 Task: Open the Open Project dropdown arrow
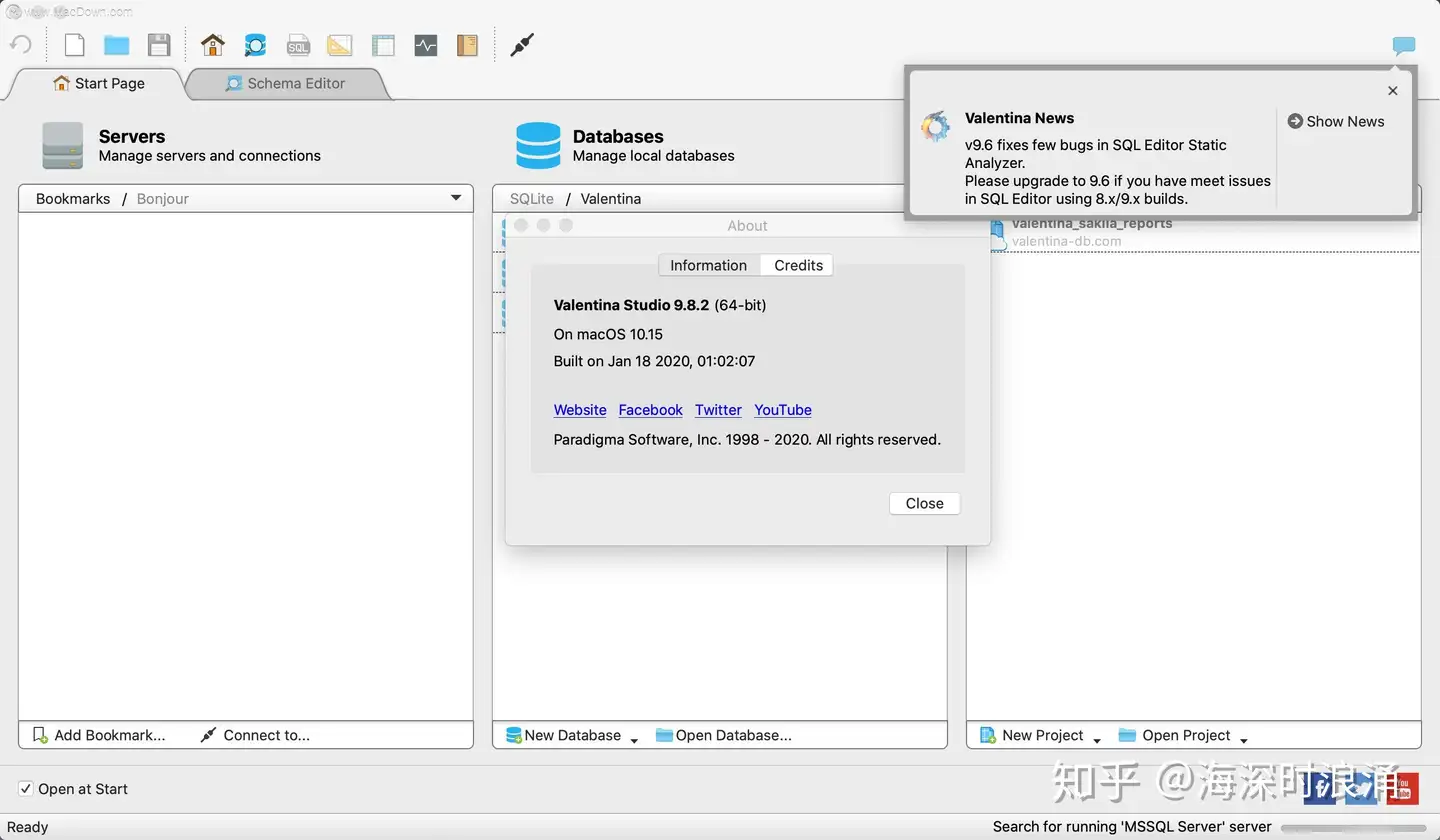pos(1244,739)
